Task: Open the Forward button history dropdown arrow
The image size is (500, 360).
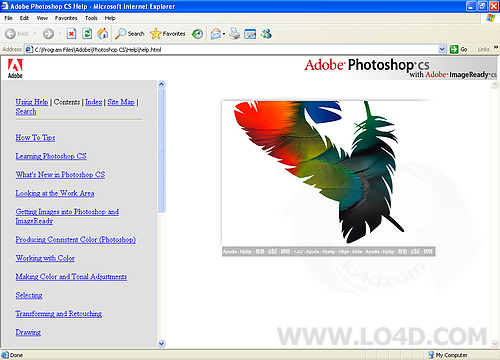Action: tap(60, 34)
